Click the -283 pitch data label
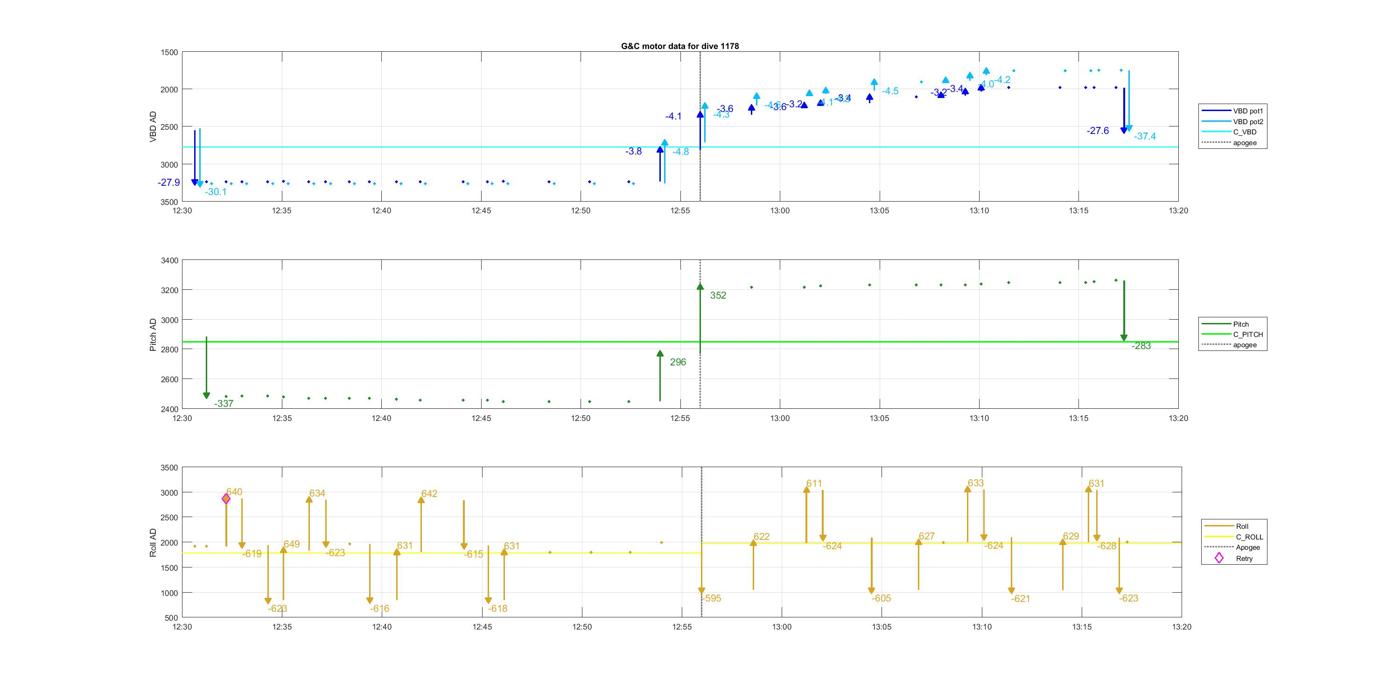1400x693 pixels. pyautogui.click(x=1142, y=346)
